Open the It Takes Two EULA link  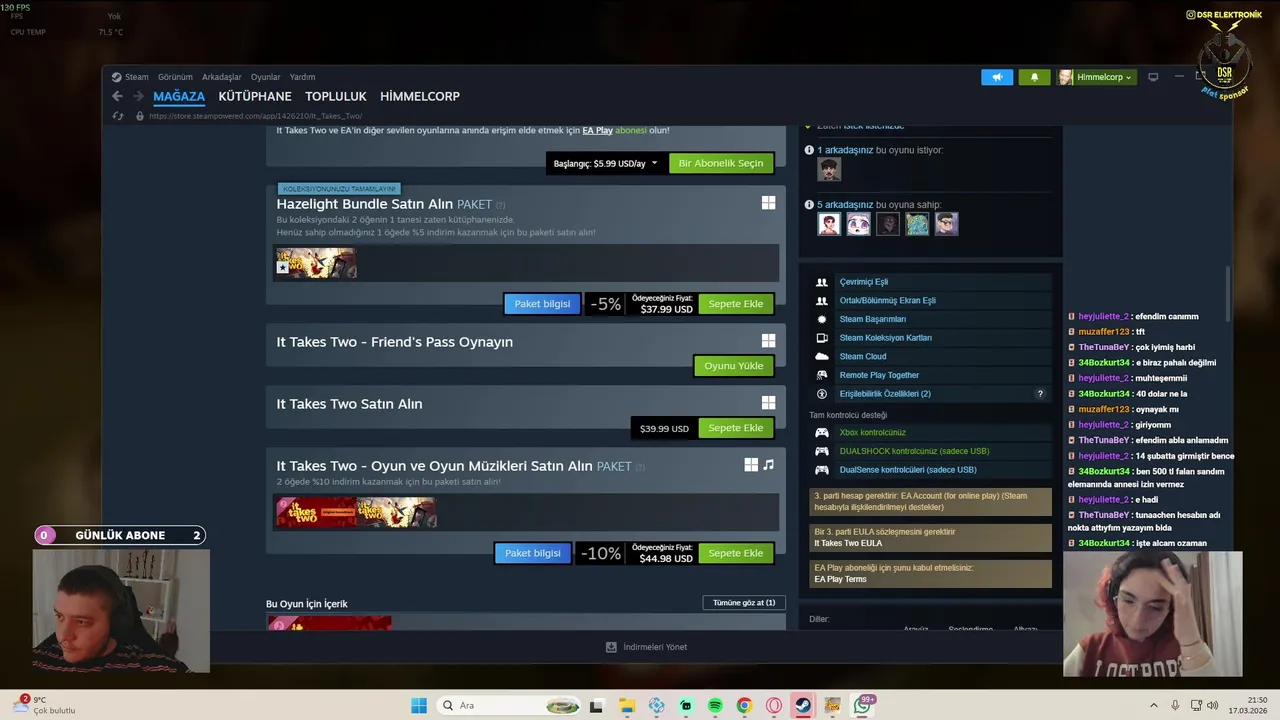(x=848, y=543)
